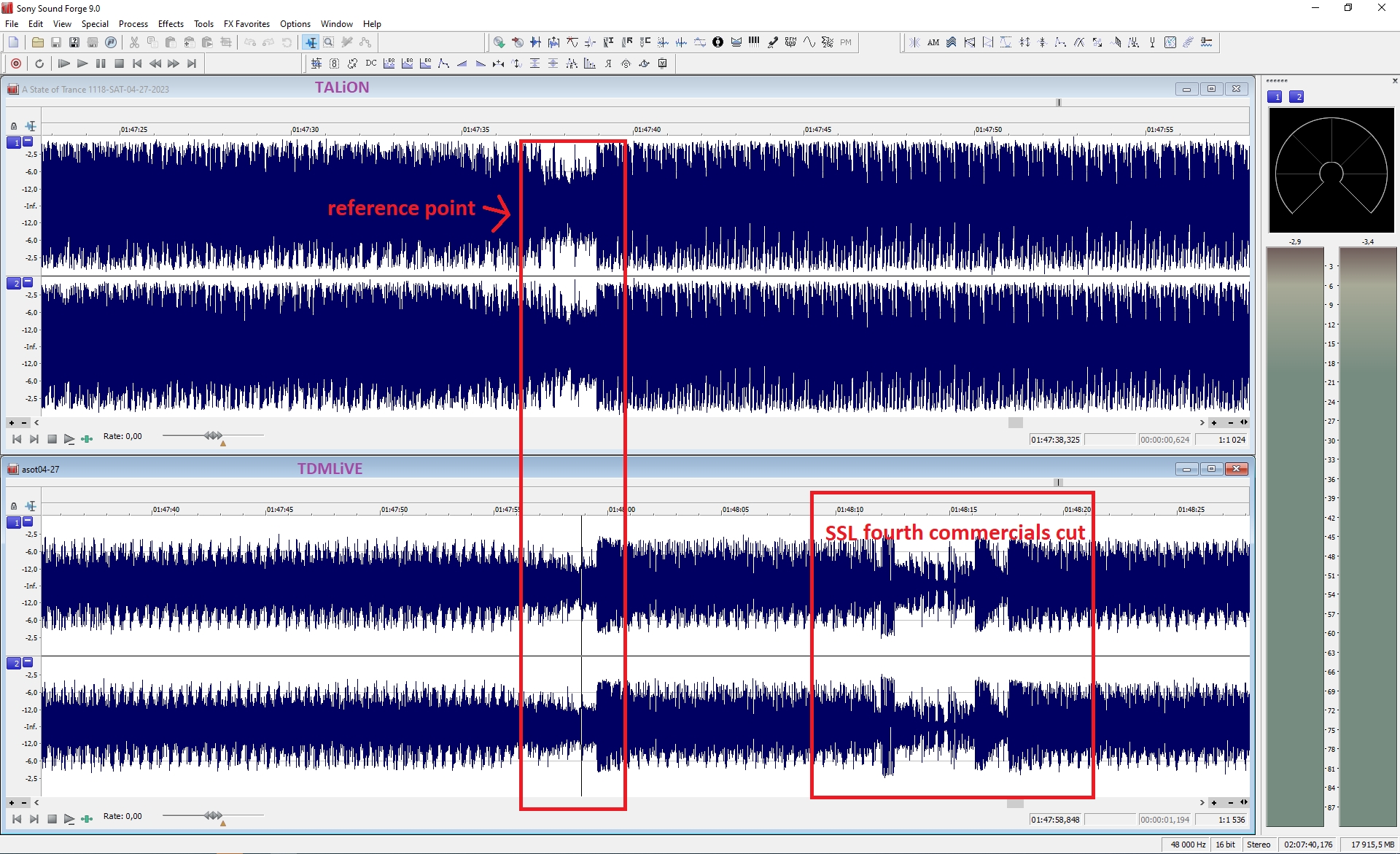Collapse channel 2 in asot04-27 window
The image size is (1400, 854).
[28, 662]
